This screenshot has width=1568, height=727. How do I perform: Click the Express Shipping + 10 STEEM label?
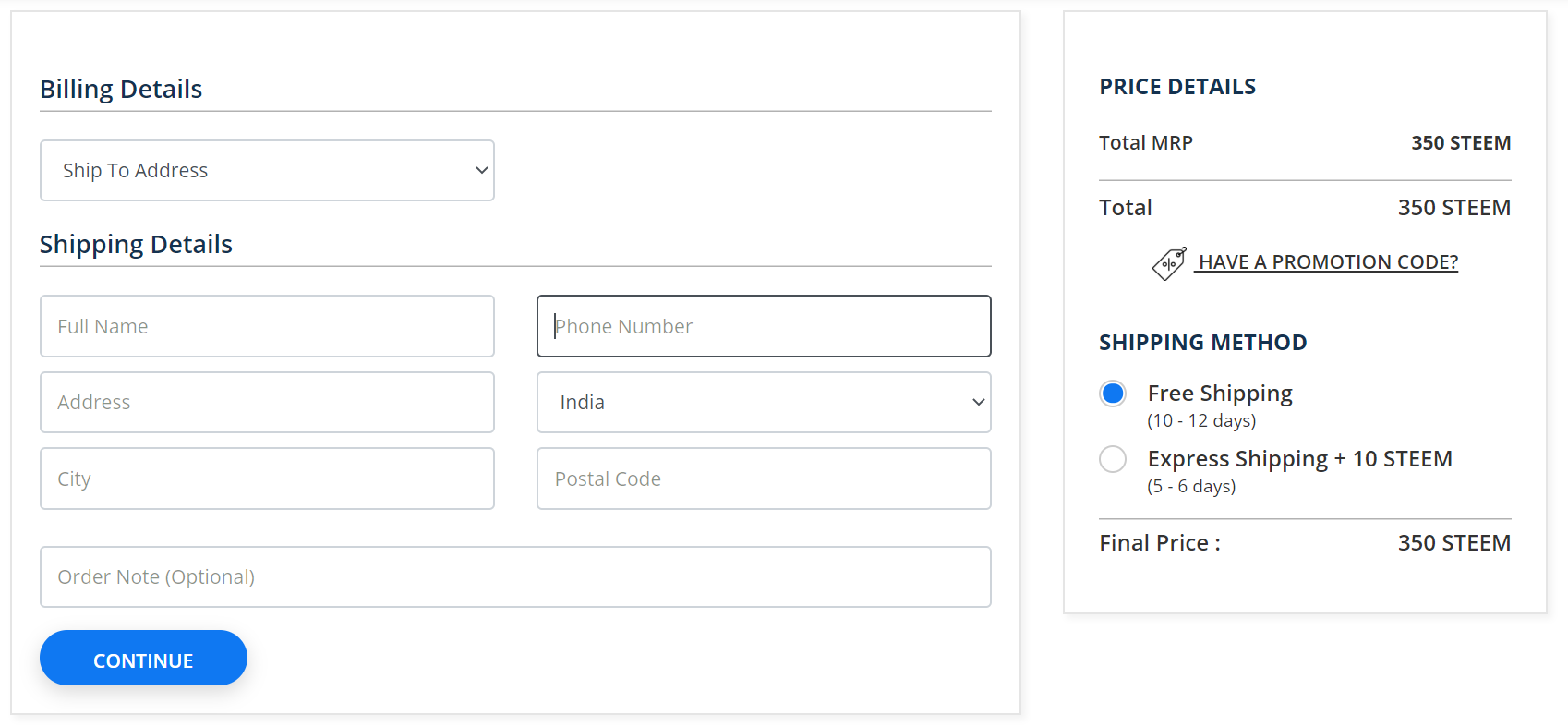pyautogui.click(x=1299, y=459)
